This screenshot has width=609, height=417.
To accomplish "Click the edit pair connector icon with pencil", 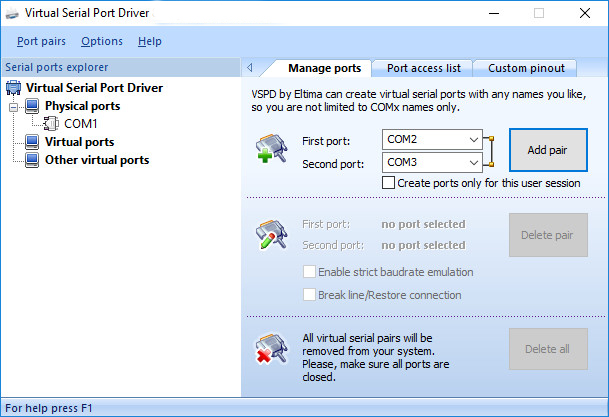I will coord(271,235).
